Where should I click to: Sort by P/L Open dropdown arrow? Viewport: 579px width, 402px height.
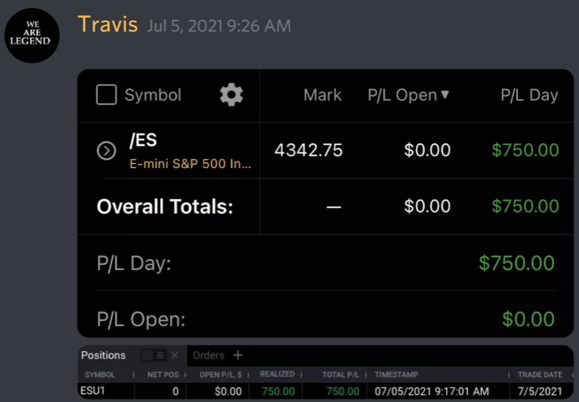click(x=445, y=95)
